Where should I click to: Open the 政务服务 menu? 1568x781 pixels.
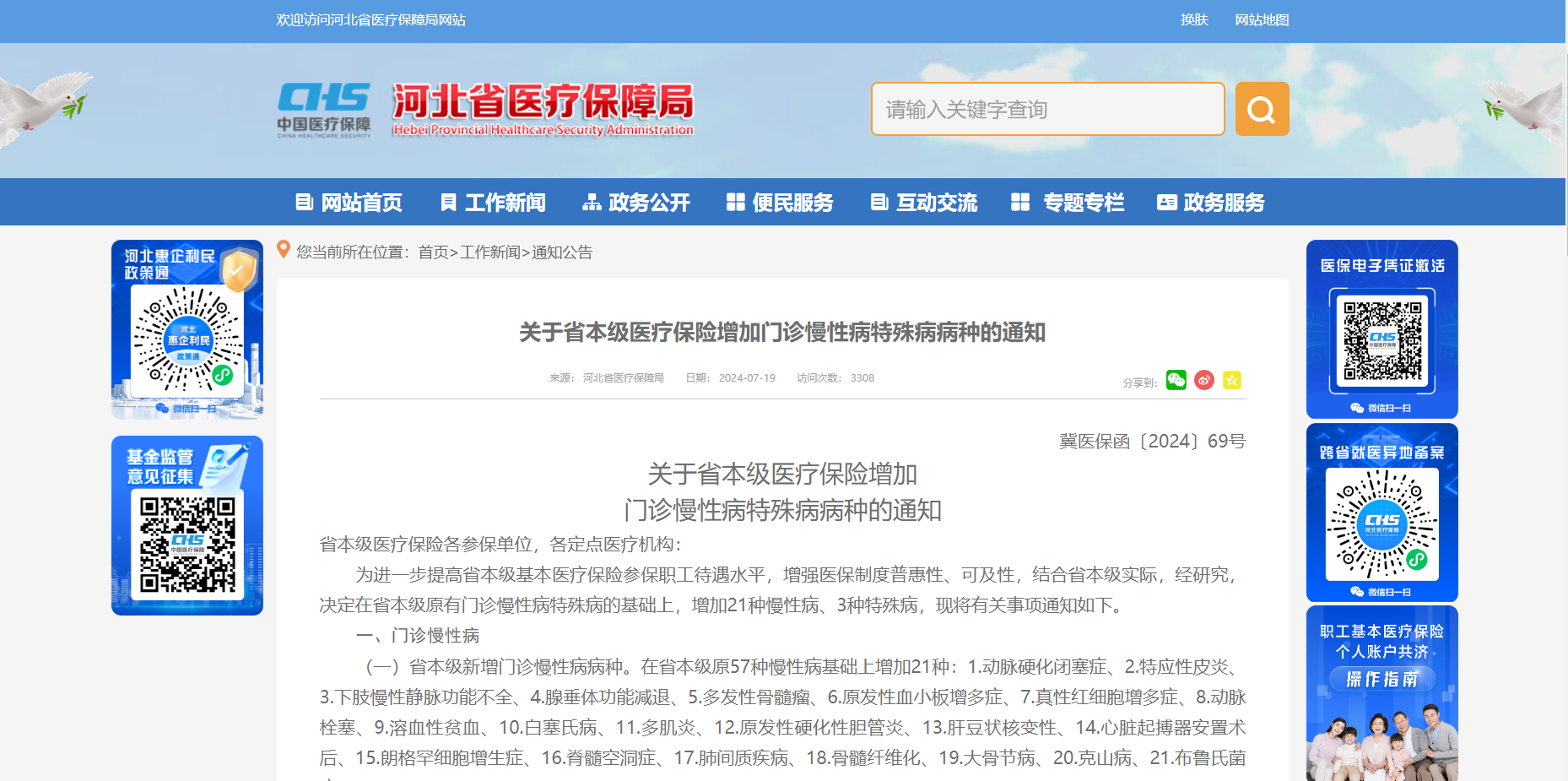click(1211, 203)
